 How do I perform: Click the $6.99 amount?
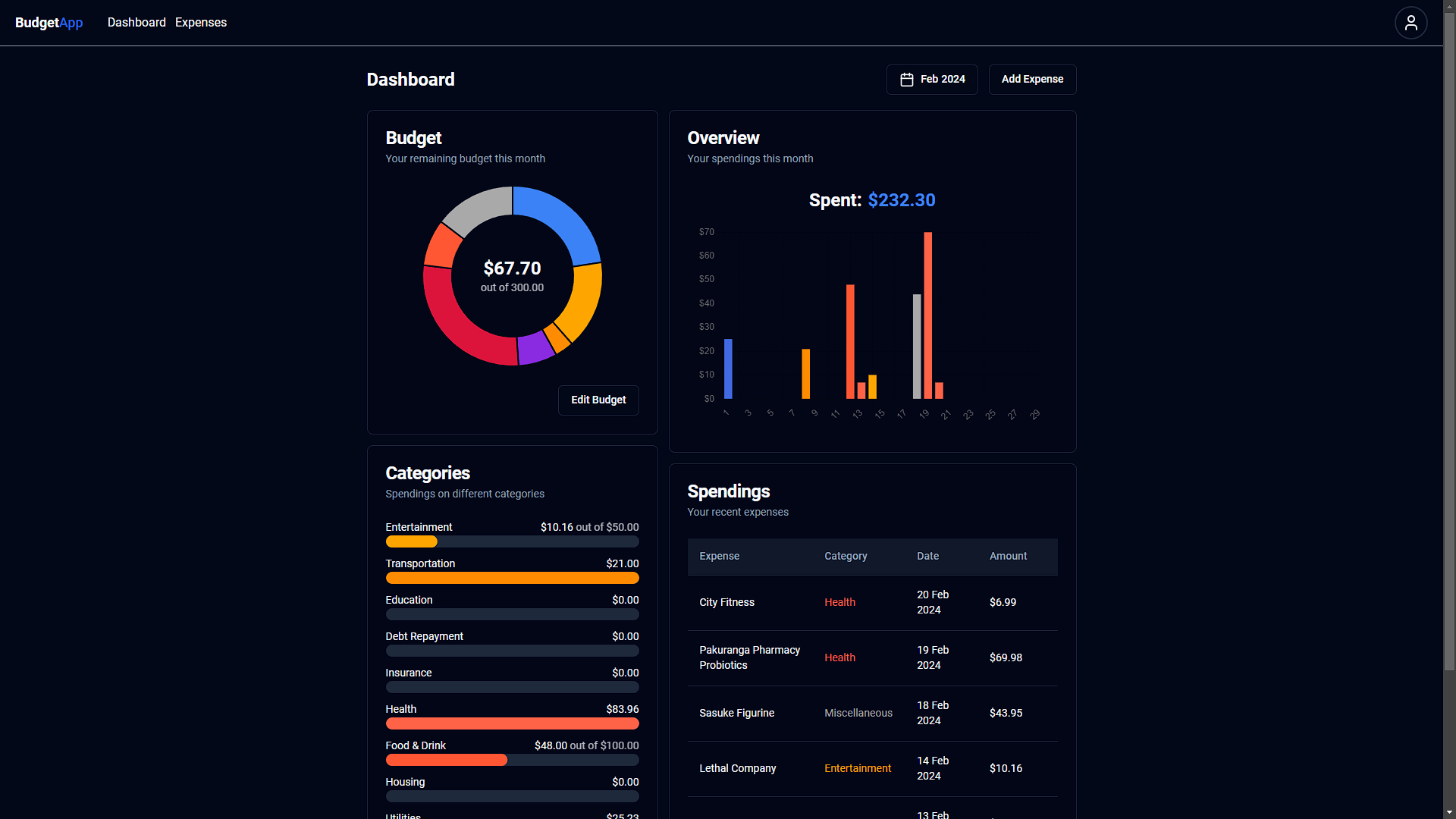[1003, 603]
